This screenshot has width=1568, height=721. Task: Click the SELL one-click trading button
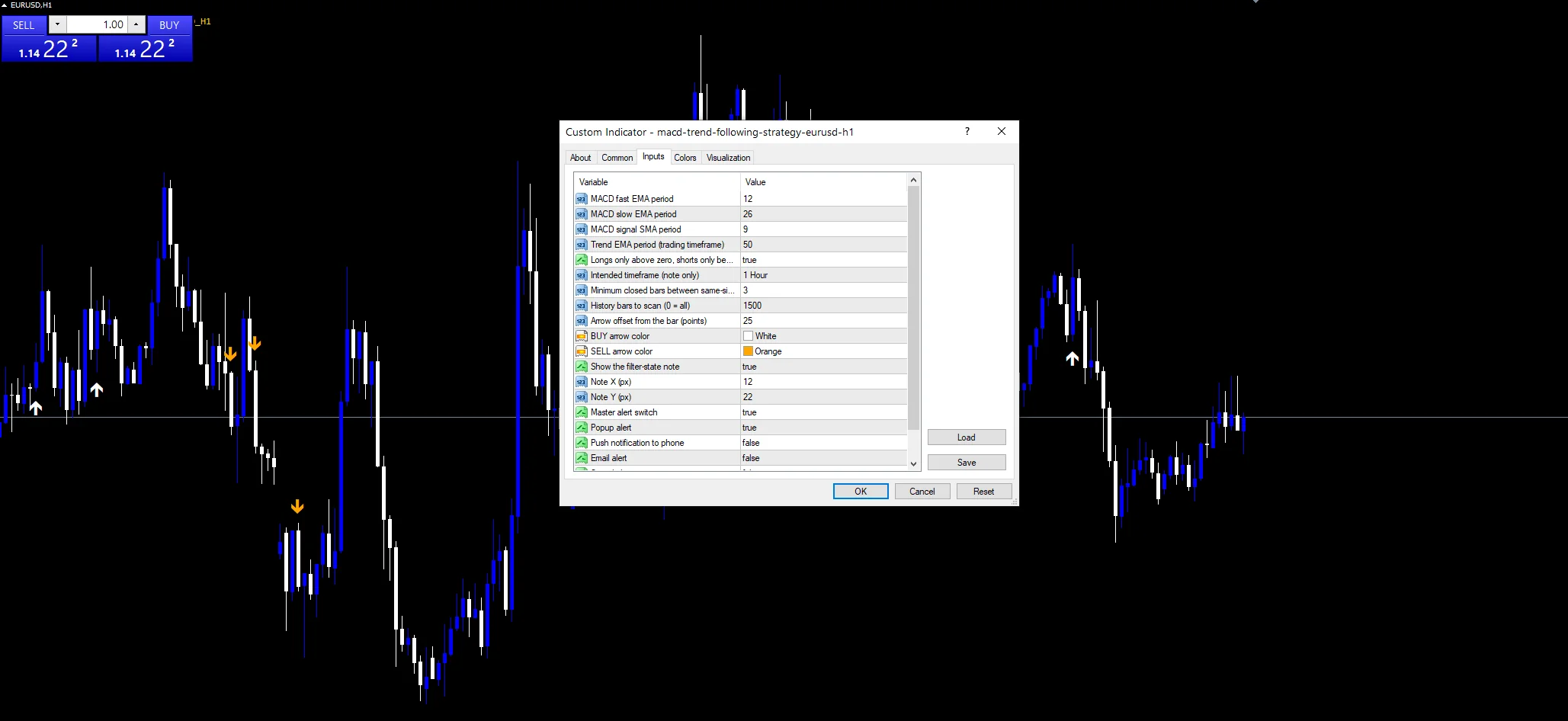pyautogui.click(x=24, y=25)
